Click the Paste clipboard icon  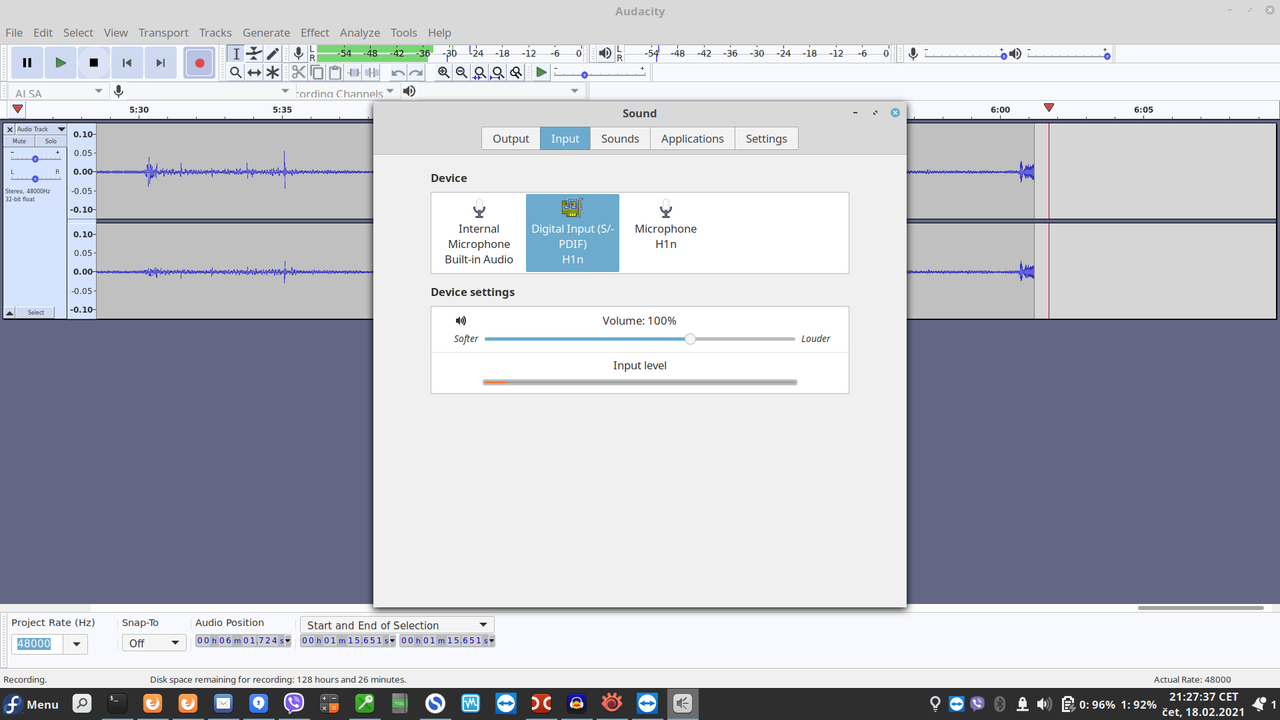pyautogui.click(x=335, y=72)
